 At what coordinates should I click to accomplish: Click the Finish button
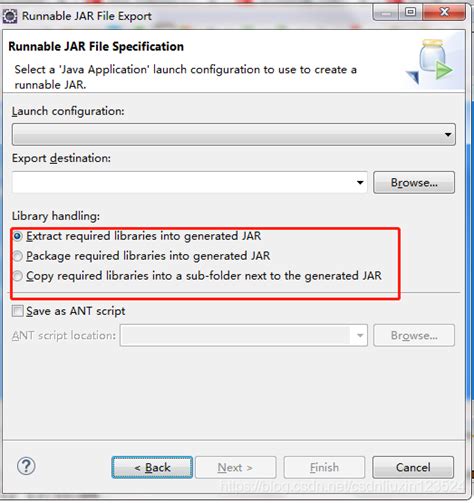coord(324,467)
